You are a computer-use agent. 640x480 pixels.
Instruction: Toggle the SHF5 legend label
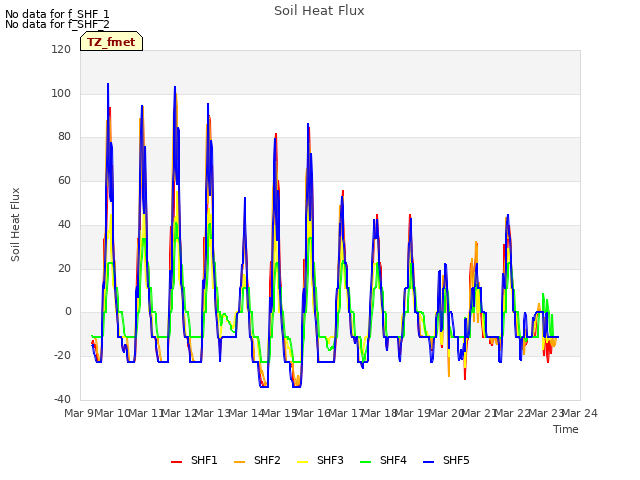coord(456,460)
